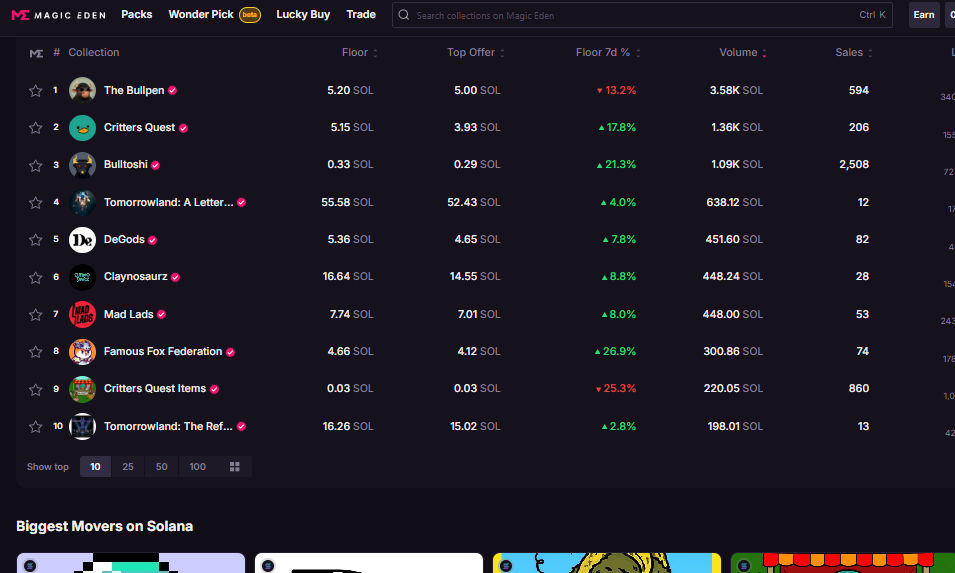Click the Critters Quest duck avatar
The width and height of the screenshot is (955, 573).
point(82,128)
